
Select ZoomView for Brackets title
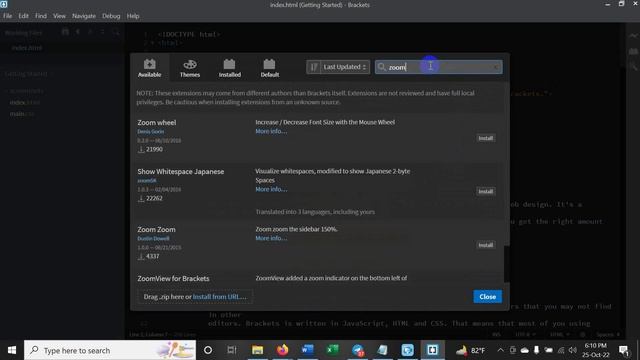173,278
